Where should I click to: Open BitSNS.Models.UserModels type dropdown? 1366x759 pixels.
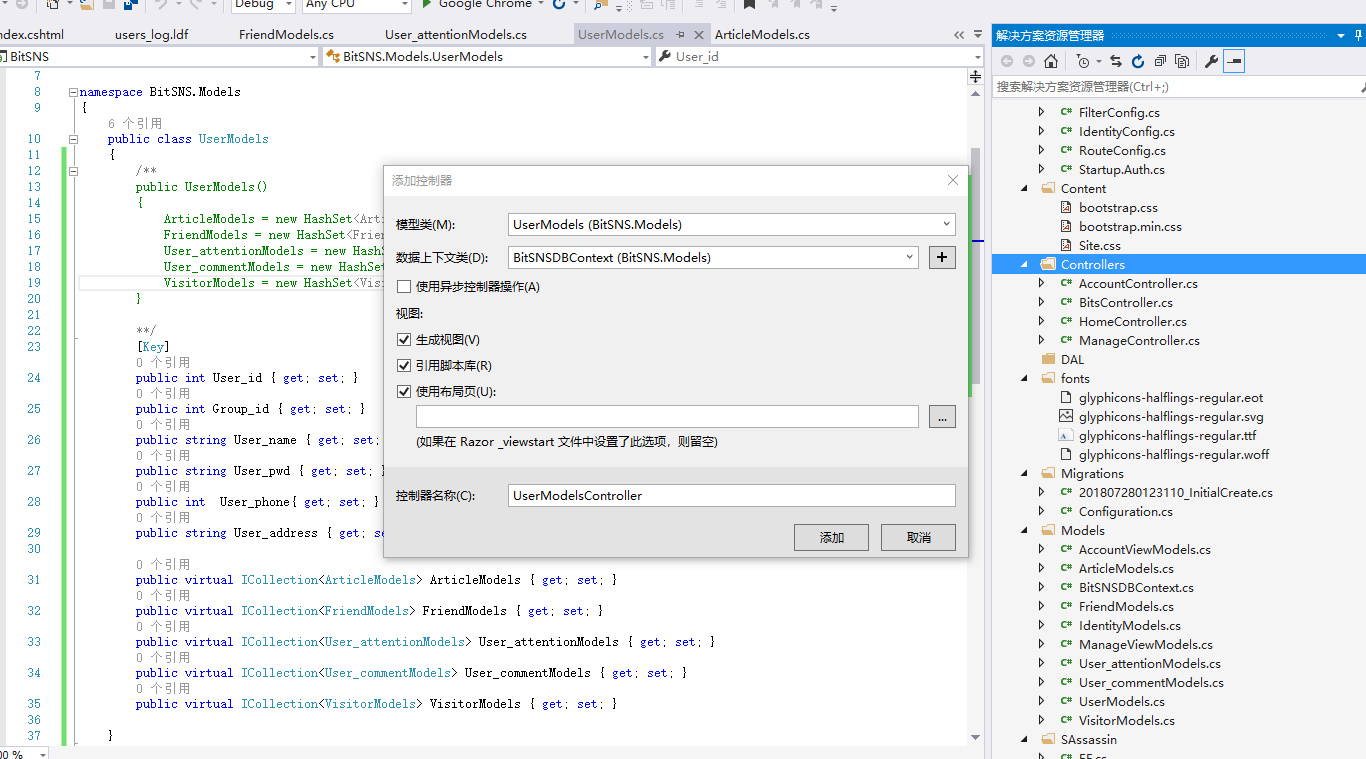pos(646,57)
